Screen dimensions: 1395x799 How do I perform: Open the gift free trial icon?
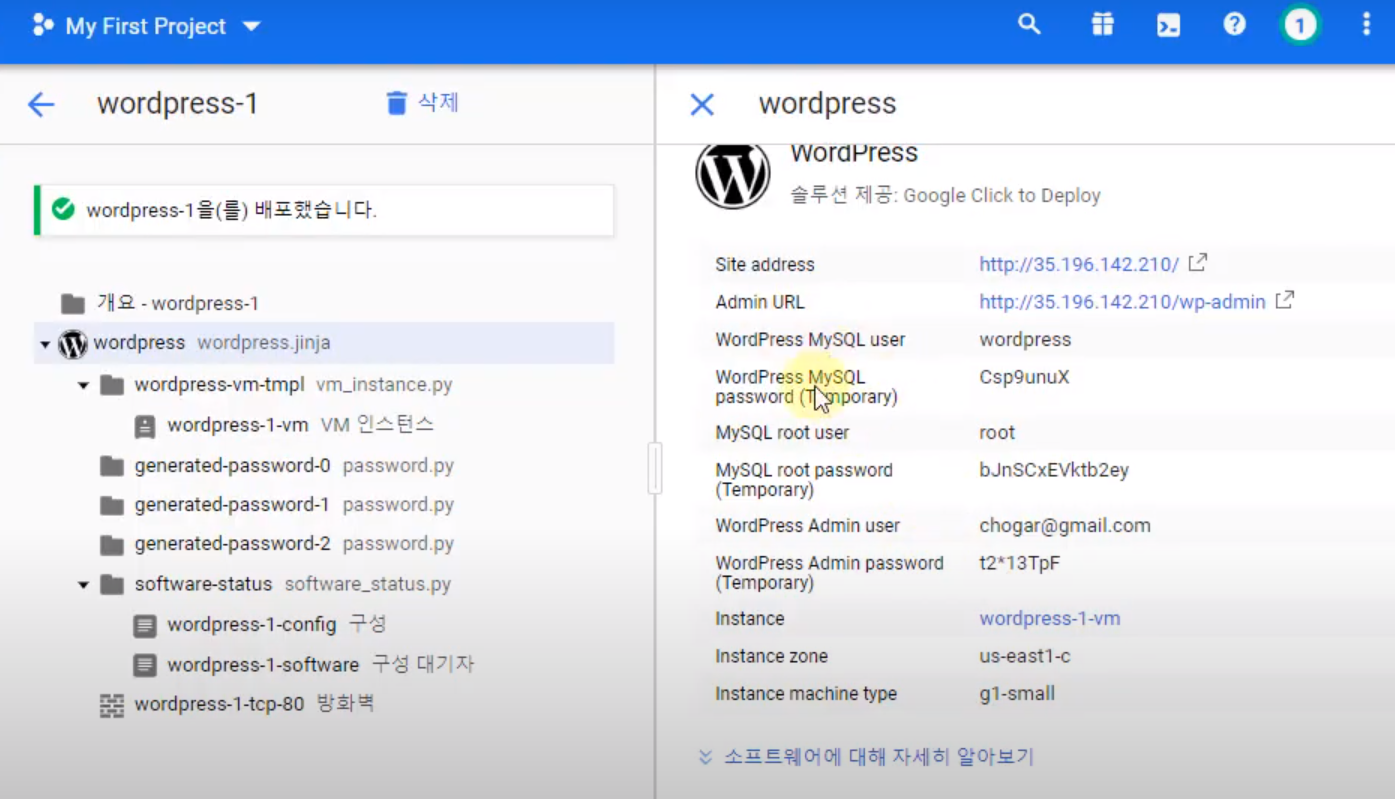click(1102, 25)
